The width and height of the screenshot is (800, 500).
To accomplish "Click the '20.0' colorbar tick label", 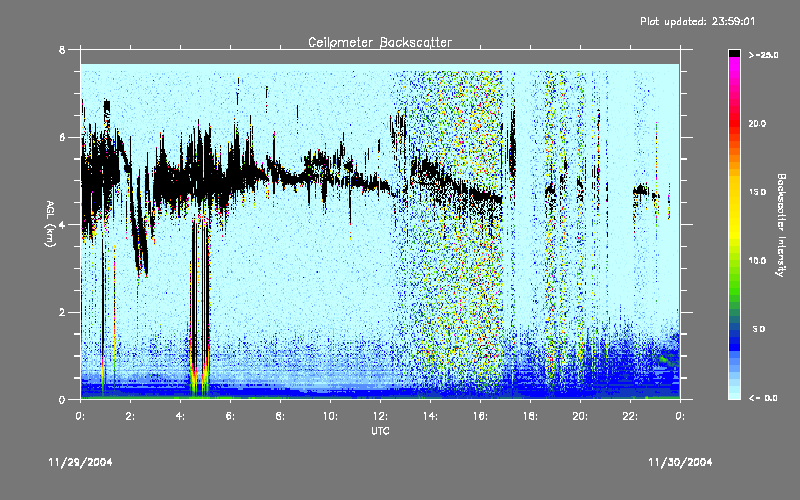I will (x=757, y=123).
